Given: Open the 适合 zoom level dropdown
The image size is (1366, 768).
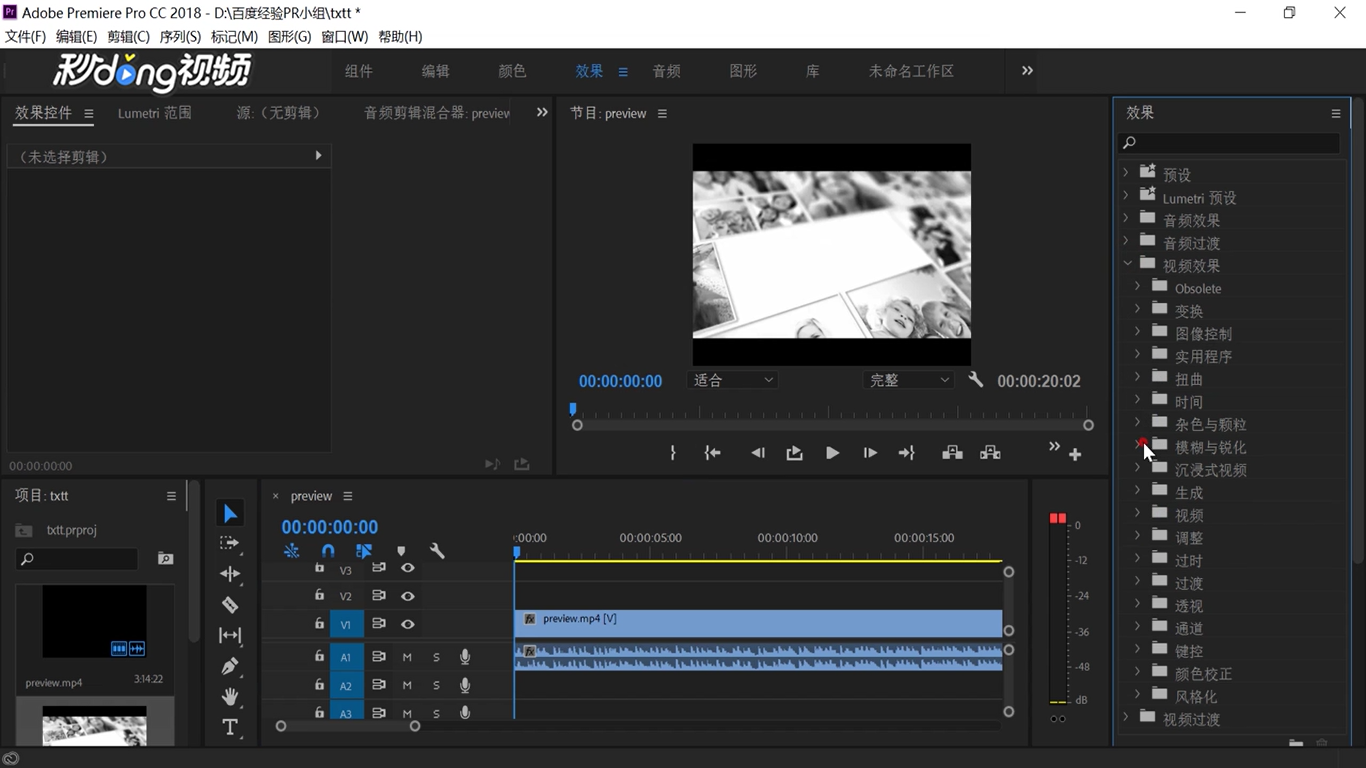Looking at the screenshot, I should click(x=733, y=380).
